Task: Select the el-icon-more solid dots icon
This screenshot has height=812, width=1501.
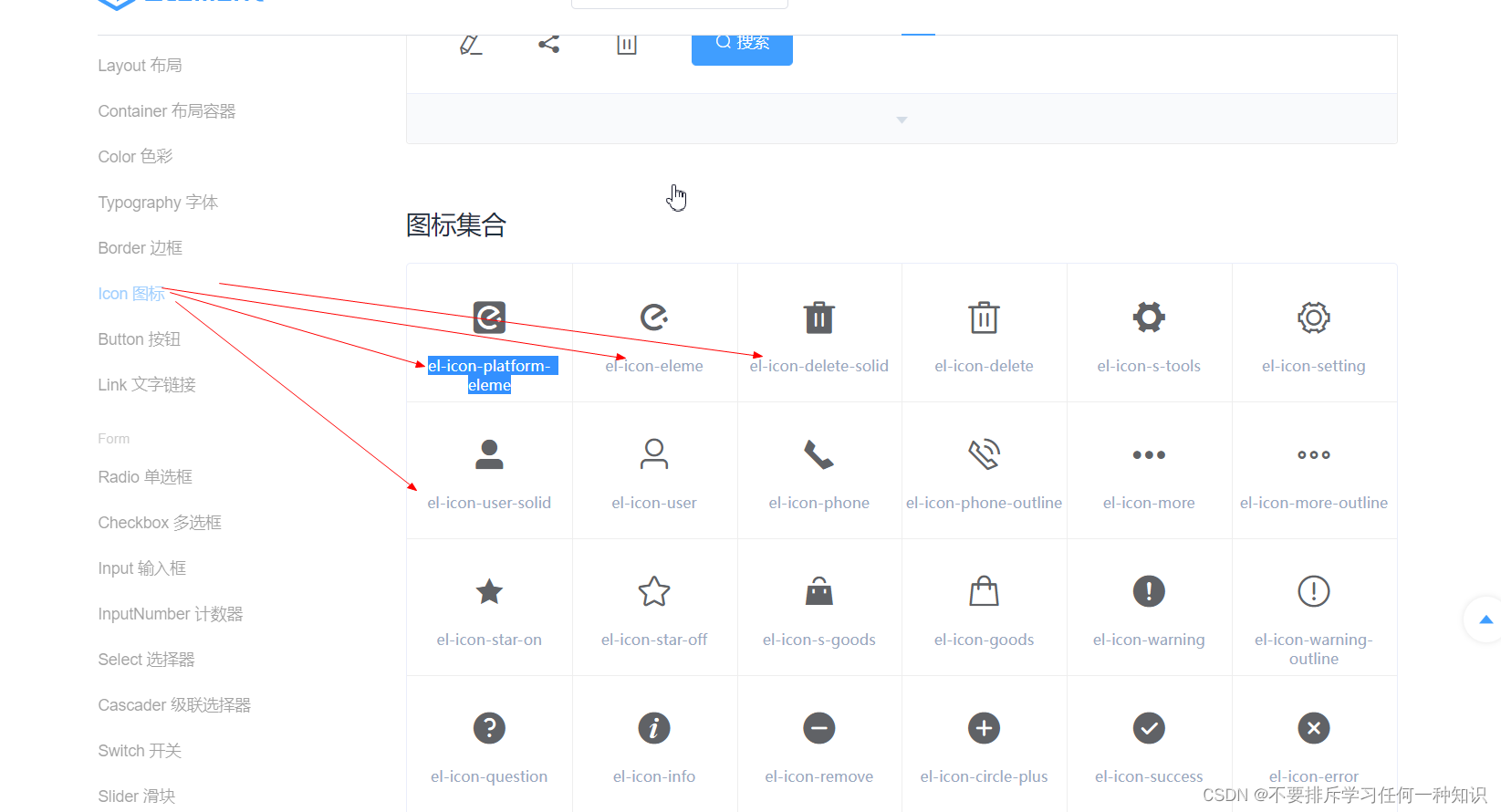Action: pos(1149,454)
